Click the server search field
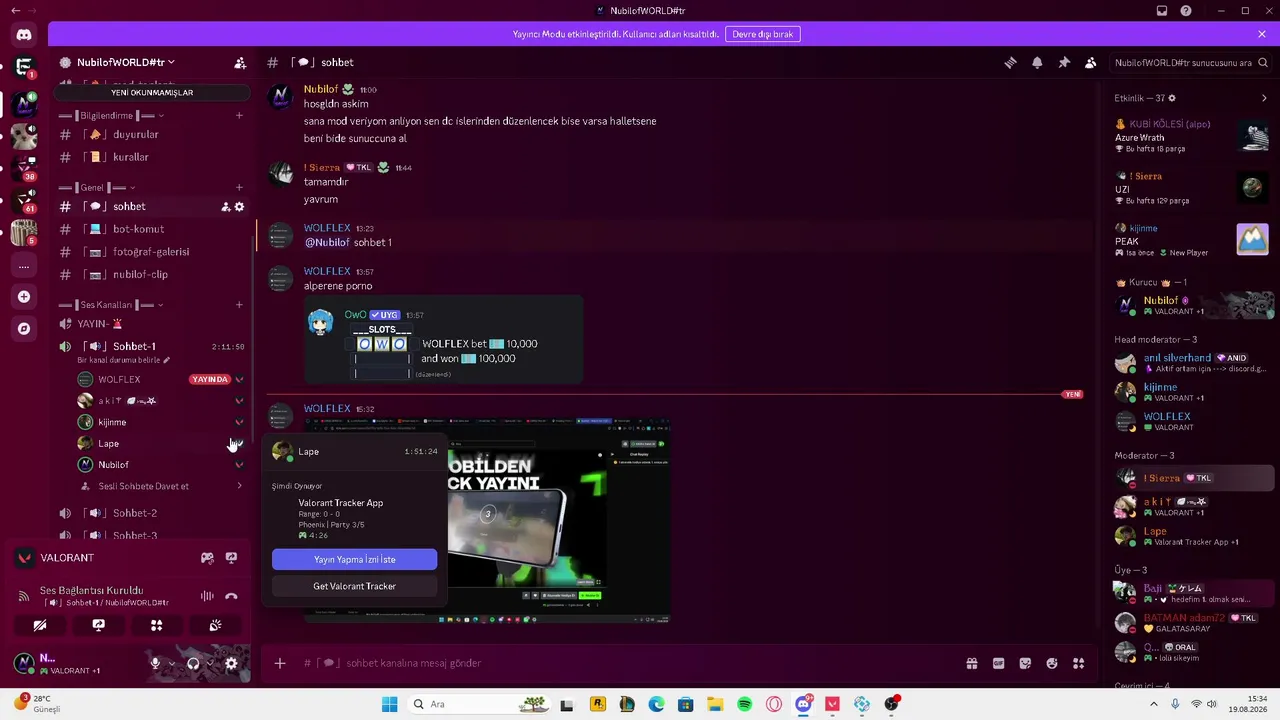Image resolution: width=1280 pixels, height=720 pixels. coord(1190,62)
